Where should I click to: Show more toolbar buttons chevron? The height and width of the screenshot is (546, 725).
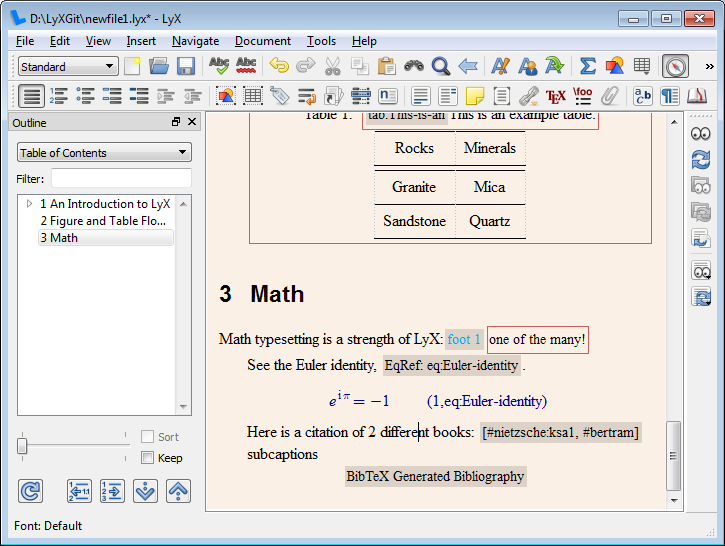(709, 66)
